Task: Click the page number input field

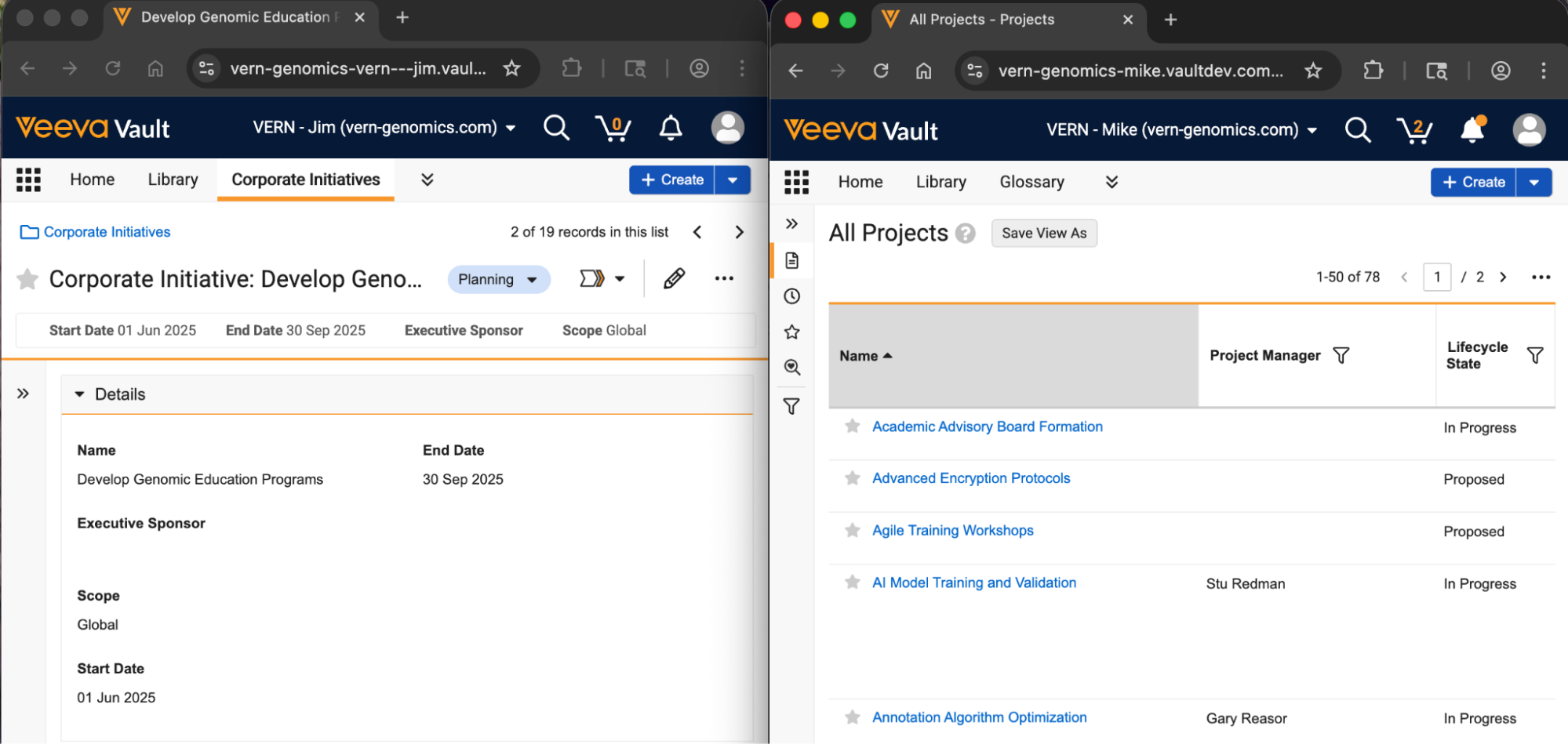Action: (1436, 277)
